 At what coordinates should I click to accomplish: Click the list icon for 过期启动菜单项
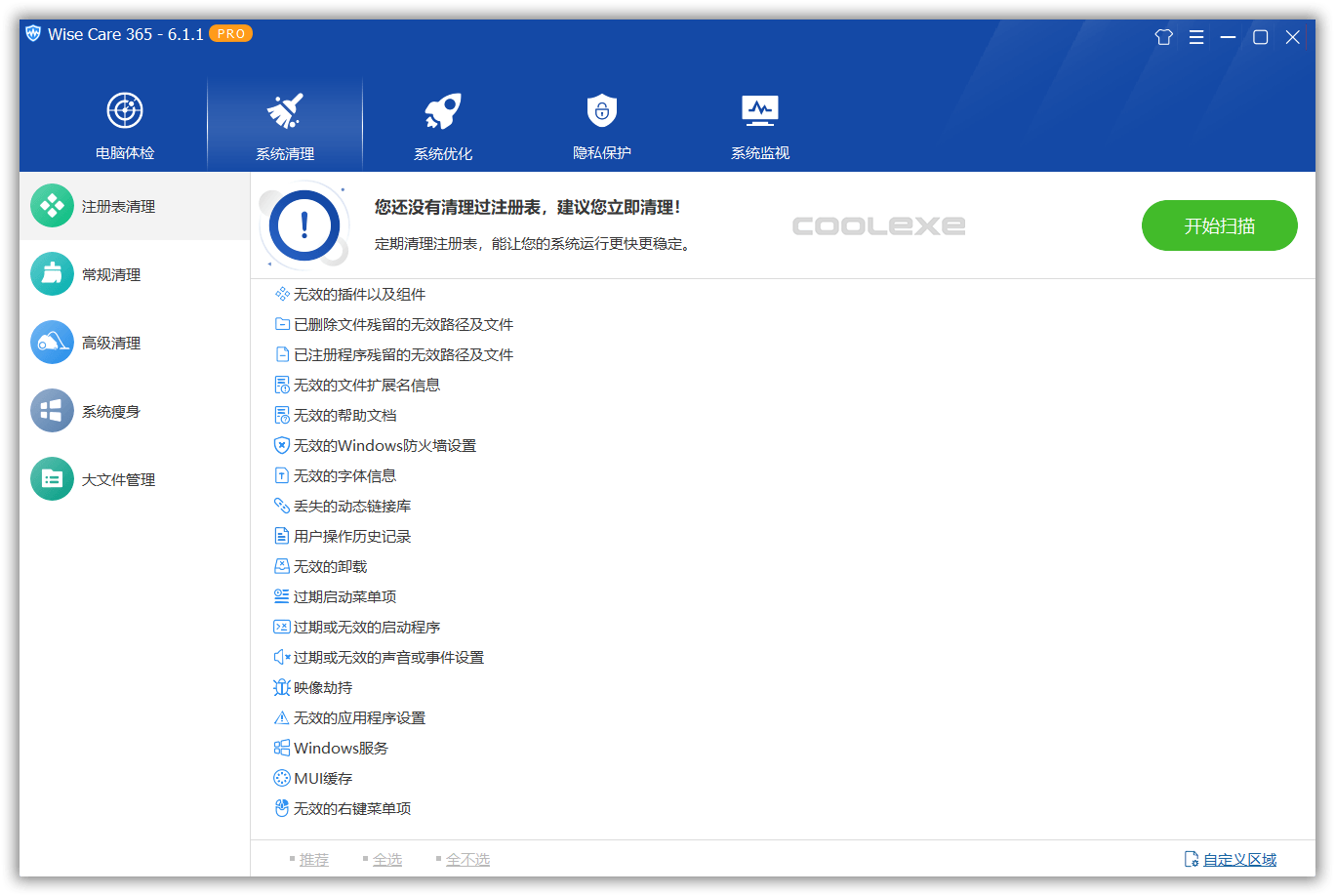pyautogui.click(x=282, y=596)
